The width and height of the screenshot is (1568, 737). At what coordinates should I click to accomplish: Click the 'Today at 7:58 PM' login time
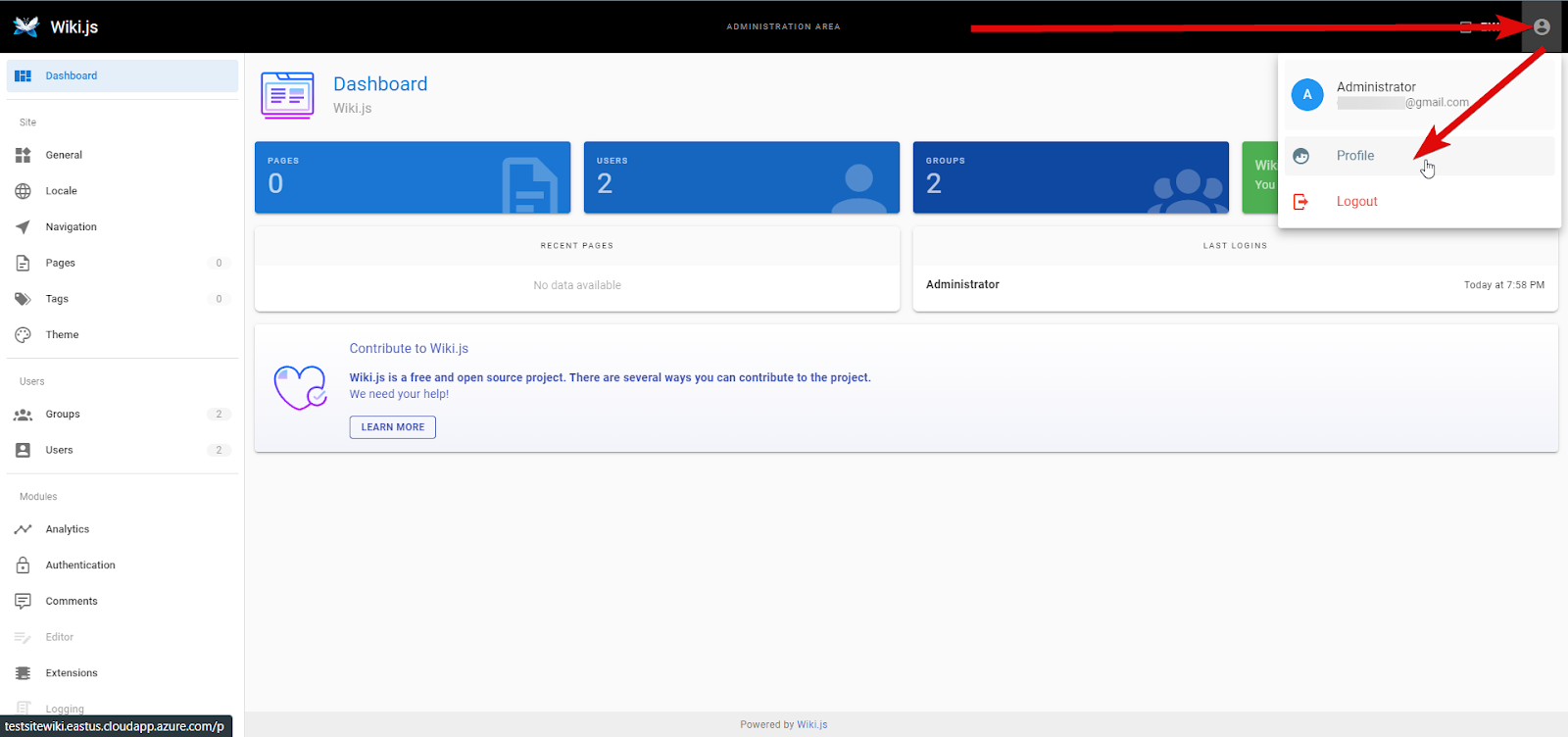[x=1504, y=285]
